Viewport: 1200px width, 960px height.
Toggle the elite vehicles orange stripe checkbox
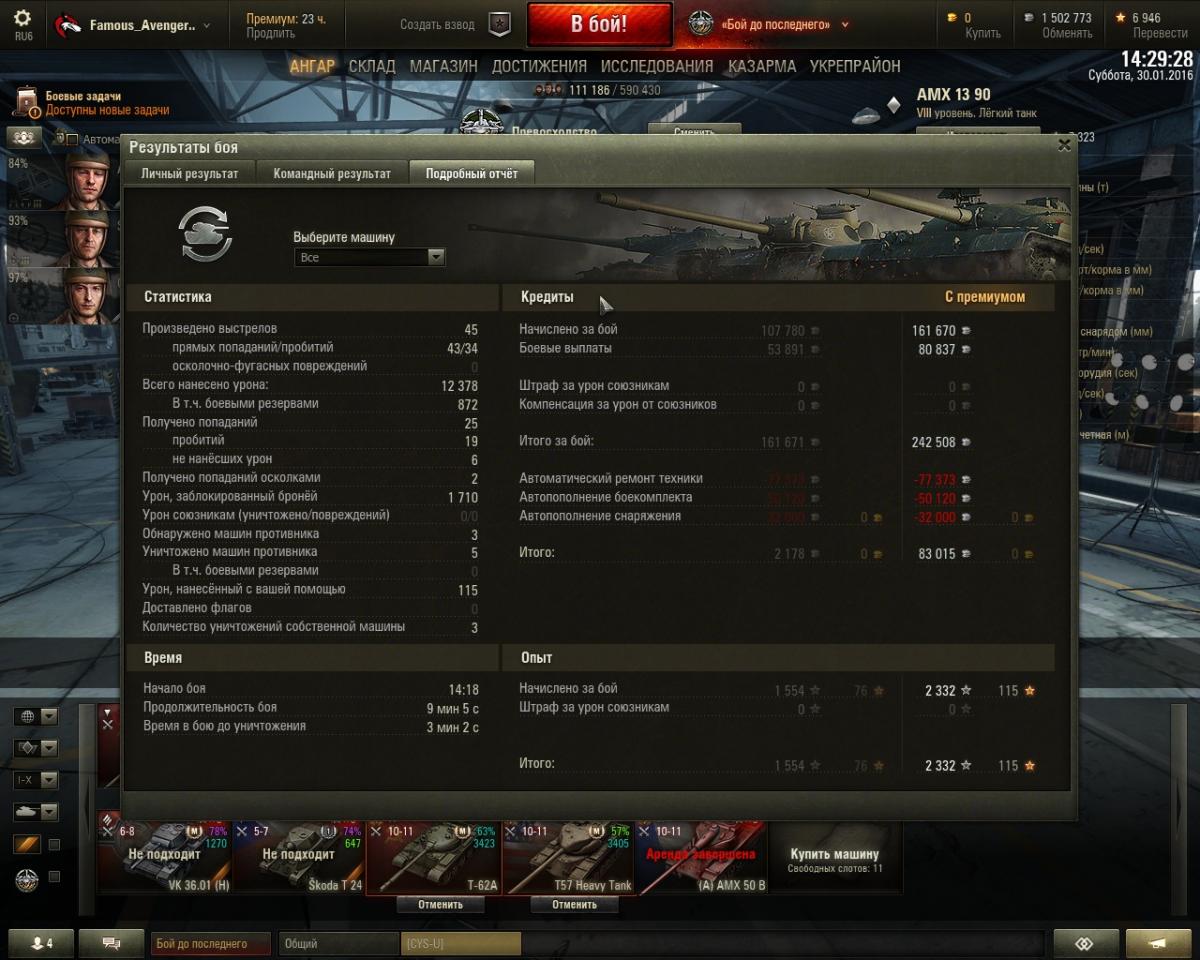tap(54, 845)
